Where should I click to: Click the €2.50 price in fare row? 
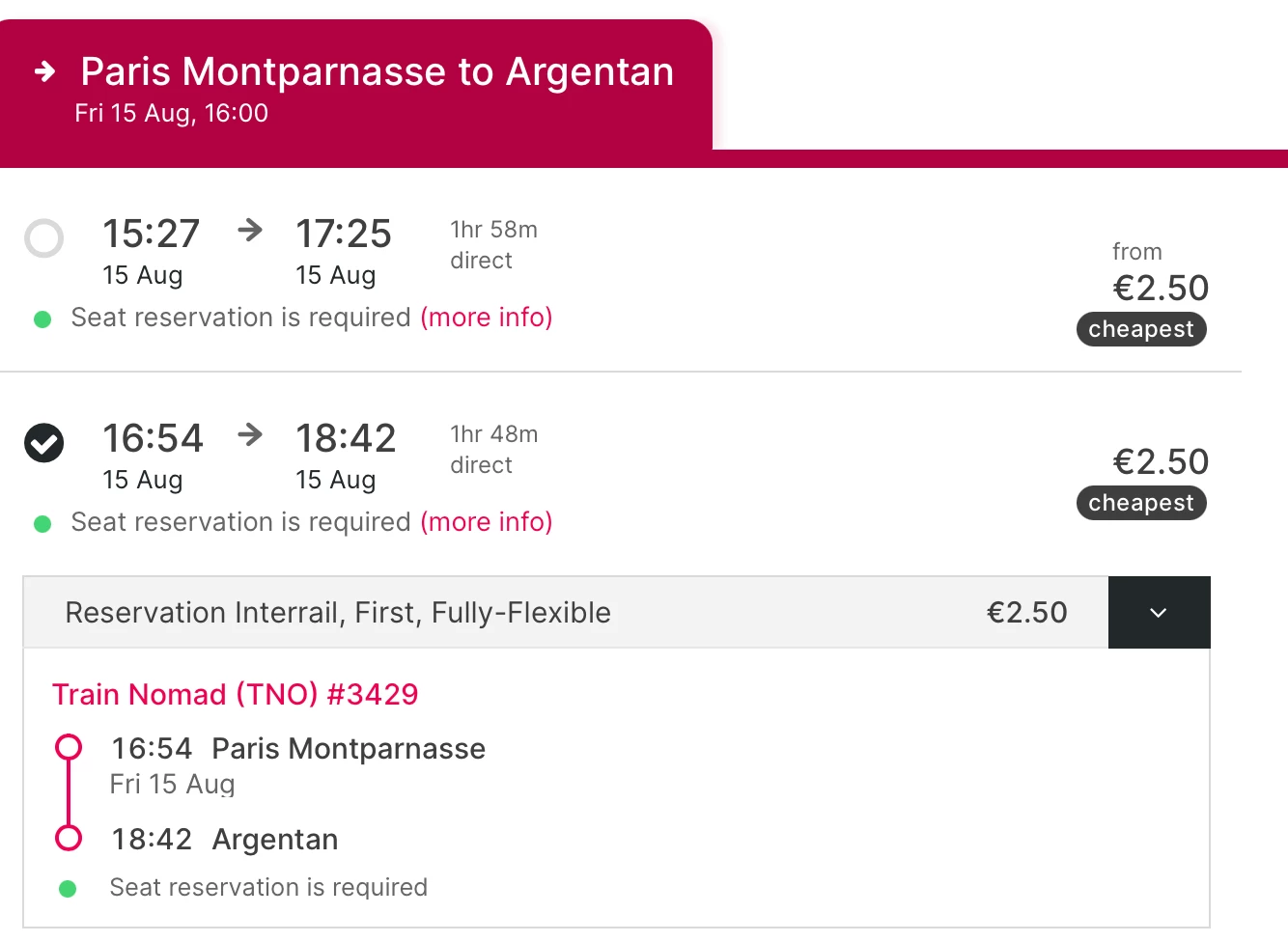[x=1026, y=613]
